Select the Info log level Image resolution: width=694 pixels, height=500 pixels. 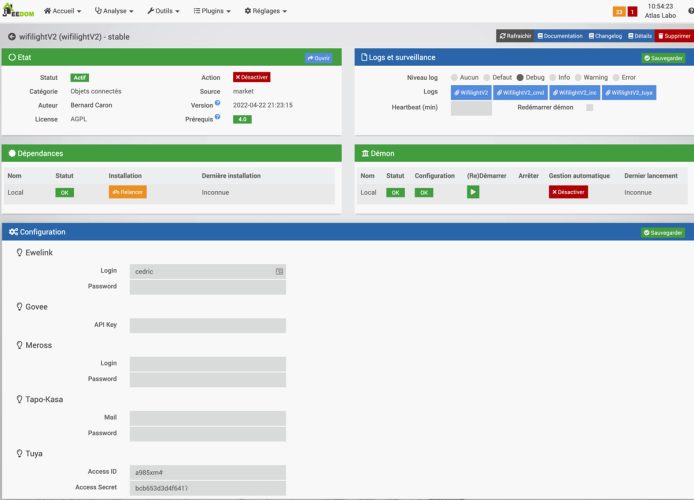(553, 77)
